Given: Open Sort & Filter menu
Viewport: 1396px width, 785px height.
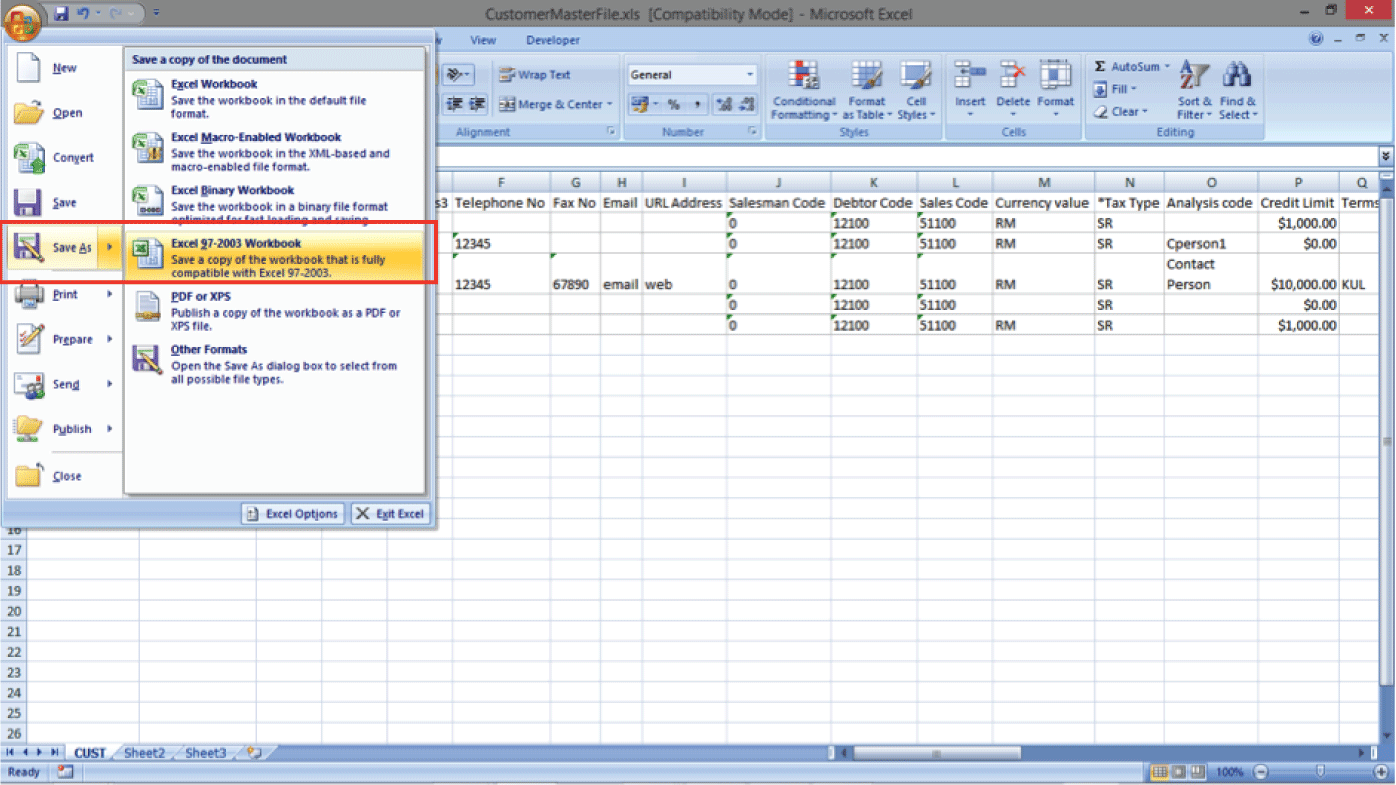Looking at the screenshot, I should coord(1194,90).
